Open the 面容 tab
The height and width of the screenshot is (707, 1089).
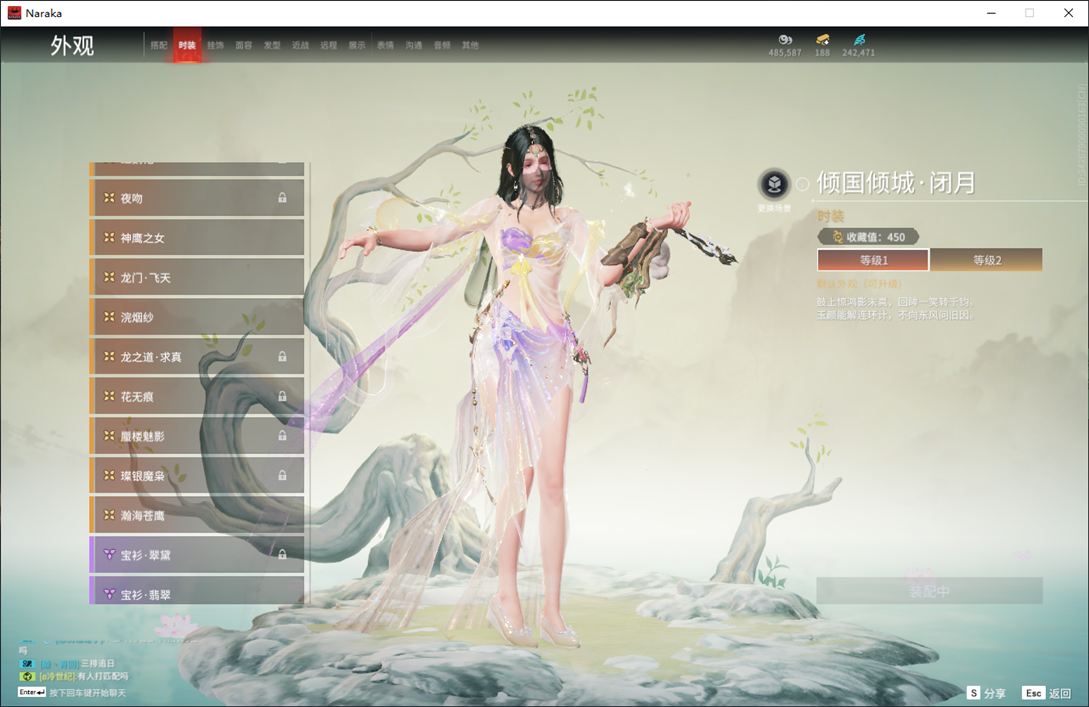click(x=244, y=45)
